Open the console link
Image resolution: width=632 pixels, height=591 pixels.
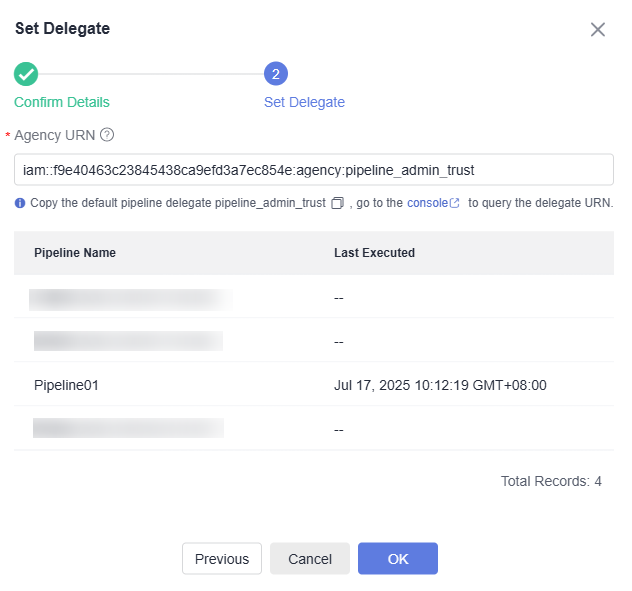click(427, 203)
